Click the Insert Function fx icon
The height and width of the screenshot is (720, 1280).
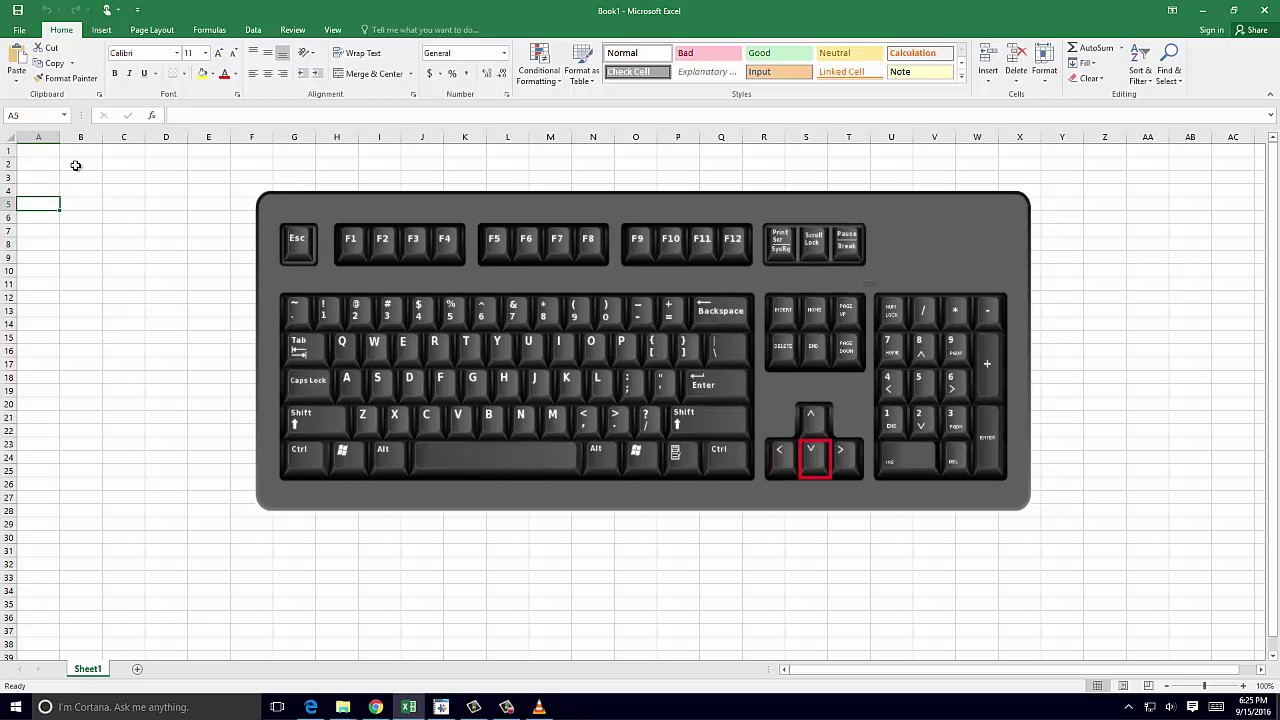[x=152, y=115]
